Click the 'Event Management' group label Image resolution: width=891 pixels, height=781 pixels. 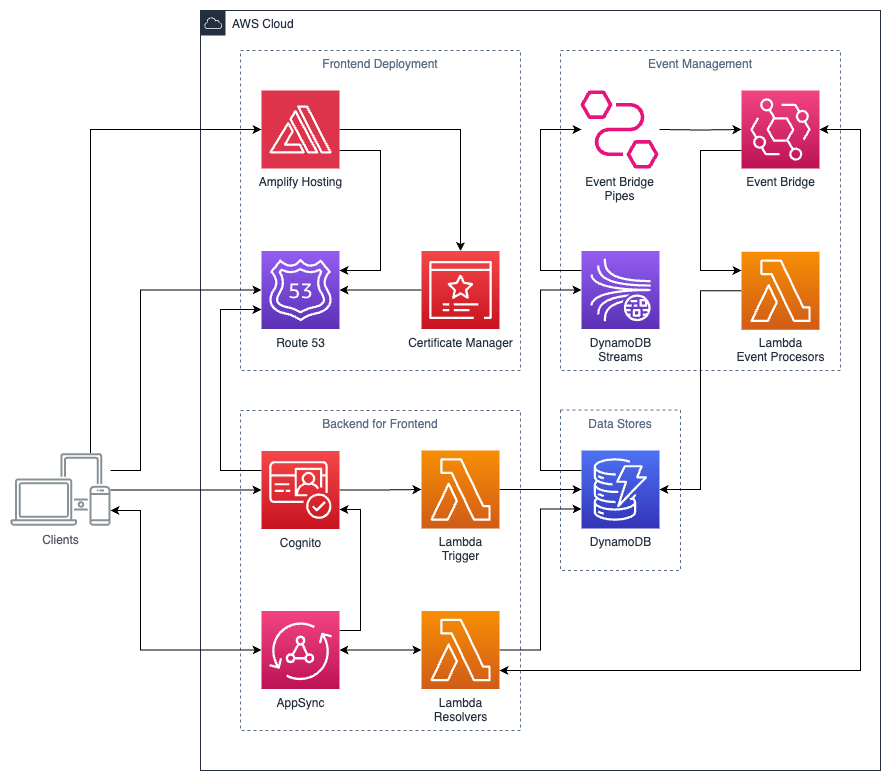(700, 64)
